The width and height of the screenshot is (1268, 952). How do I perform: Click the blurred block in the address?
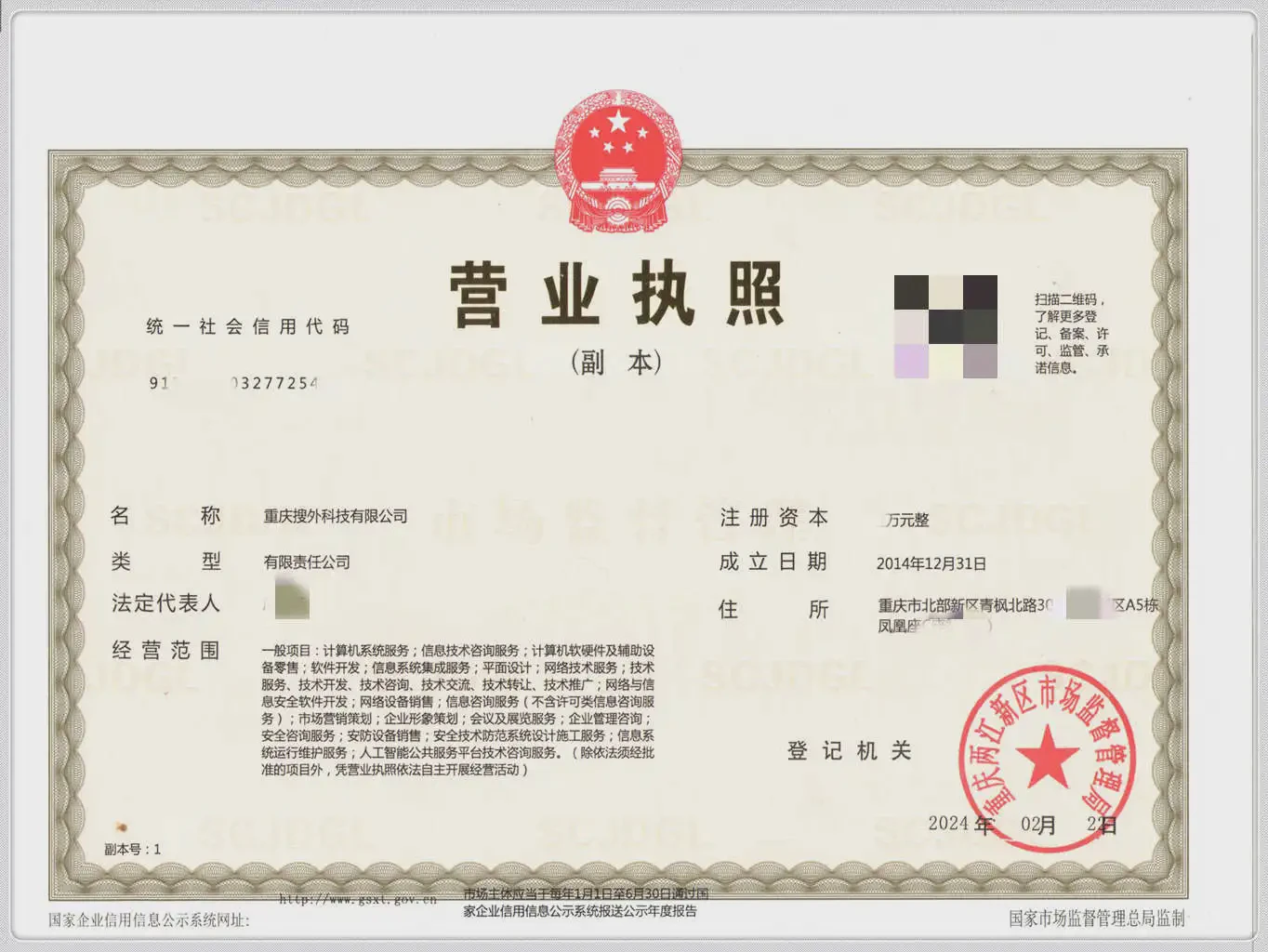(1083, 603)
